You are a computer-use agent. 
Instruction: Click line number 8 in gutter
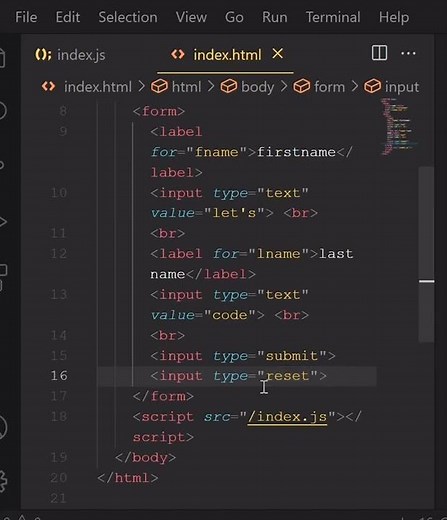[x=63, y=111]
